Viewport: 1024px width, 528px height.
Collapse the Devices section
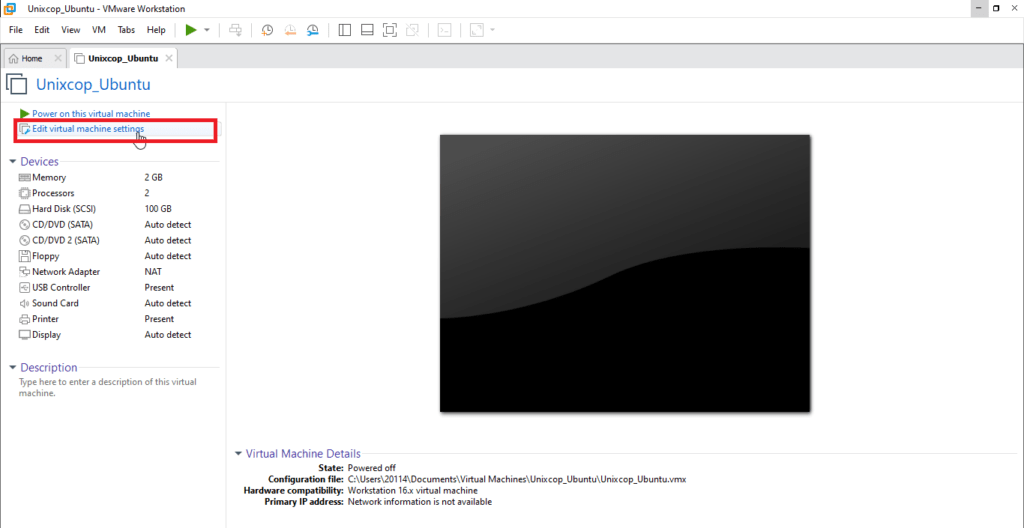[12, 161]
